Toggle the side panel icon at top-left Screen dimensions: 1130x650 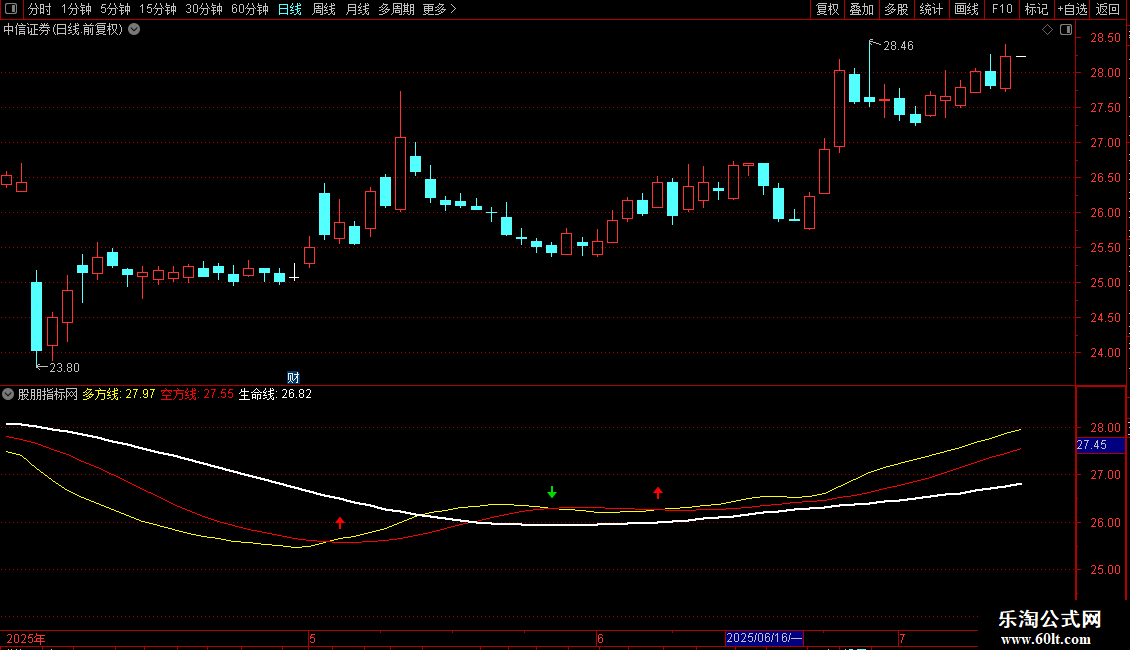(11, 9)
